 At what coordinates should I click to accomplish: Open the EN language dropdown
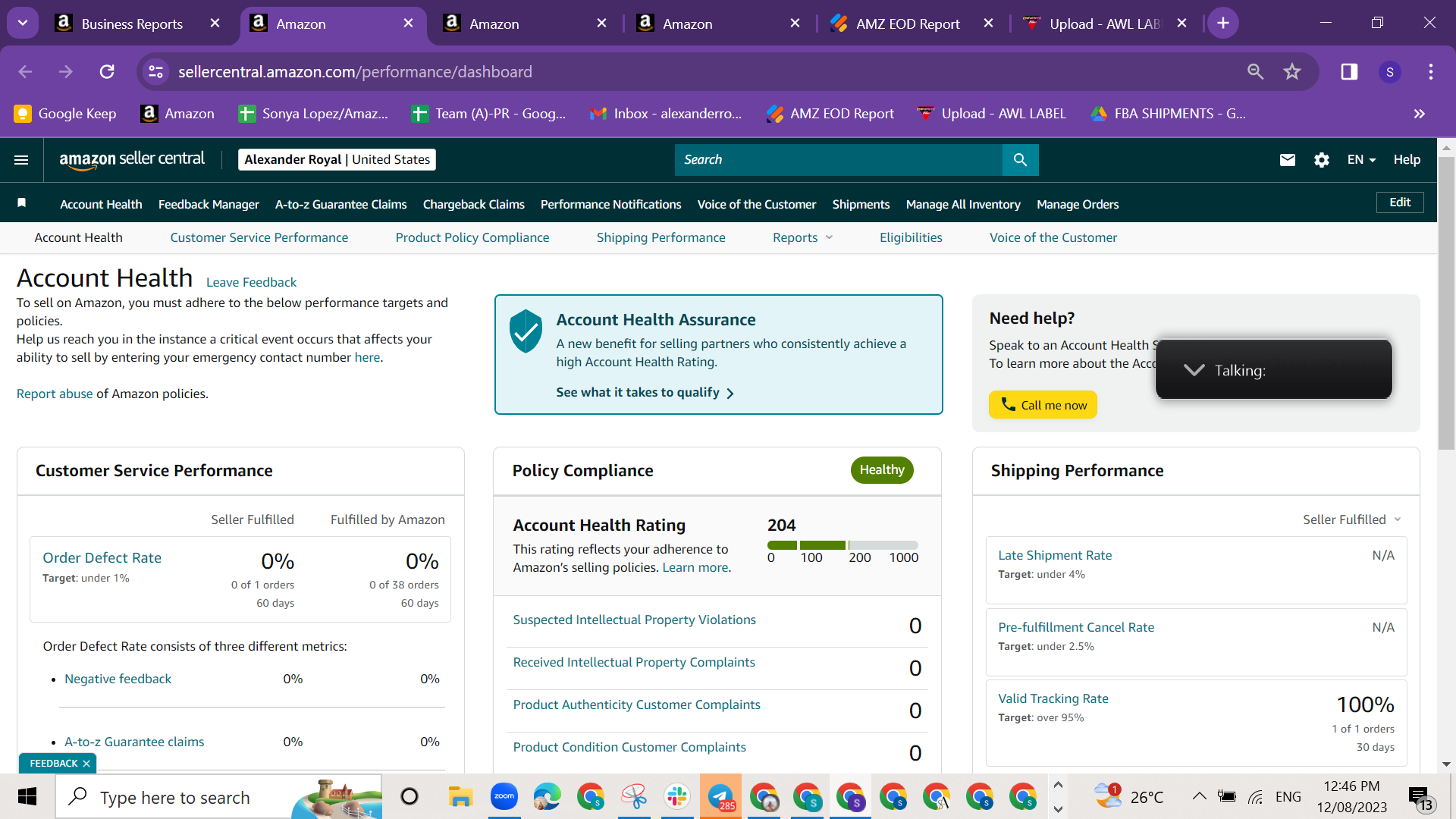[x=1361, y=160]
